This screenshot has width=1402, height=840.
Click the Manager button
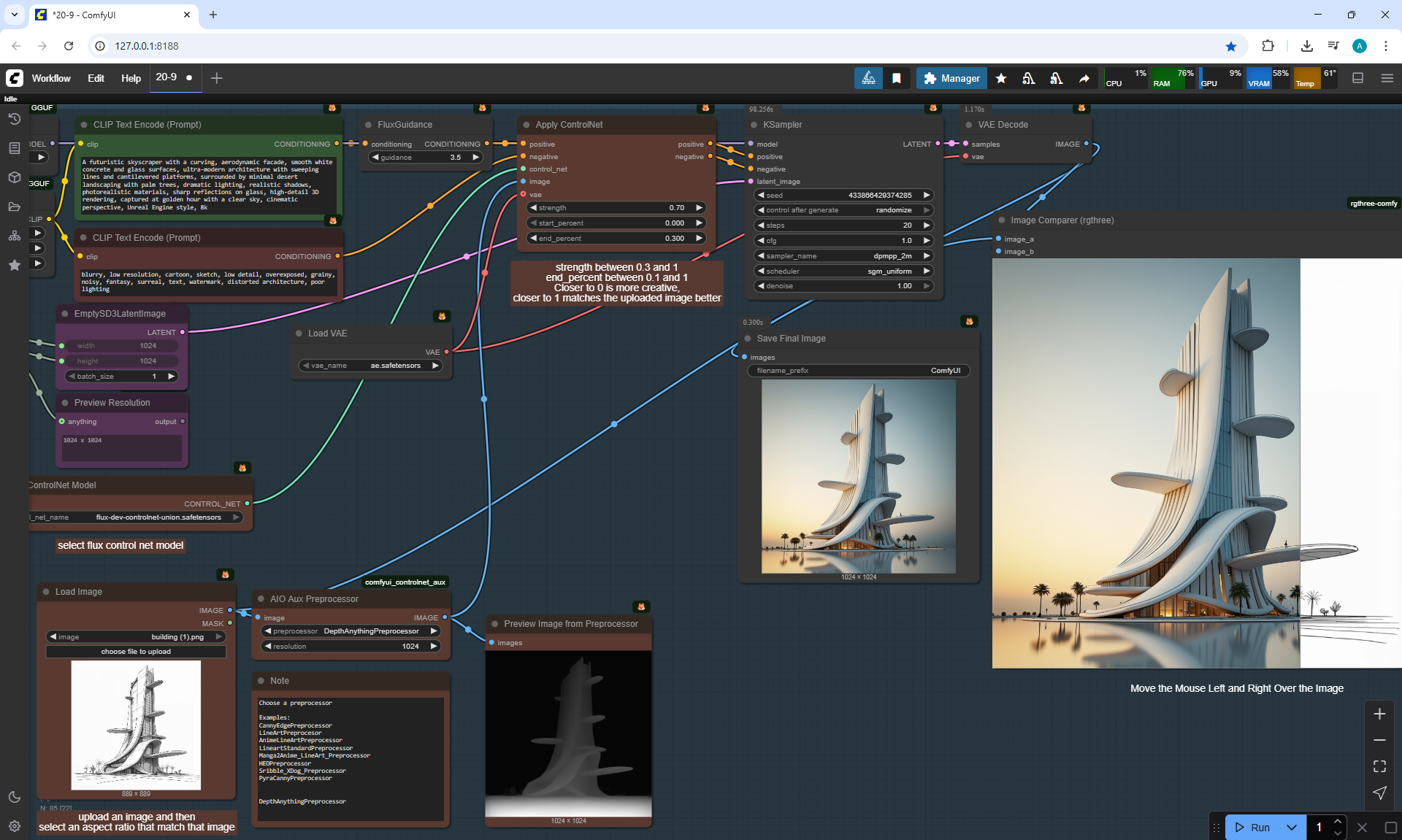click(951, 78)
